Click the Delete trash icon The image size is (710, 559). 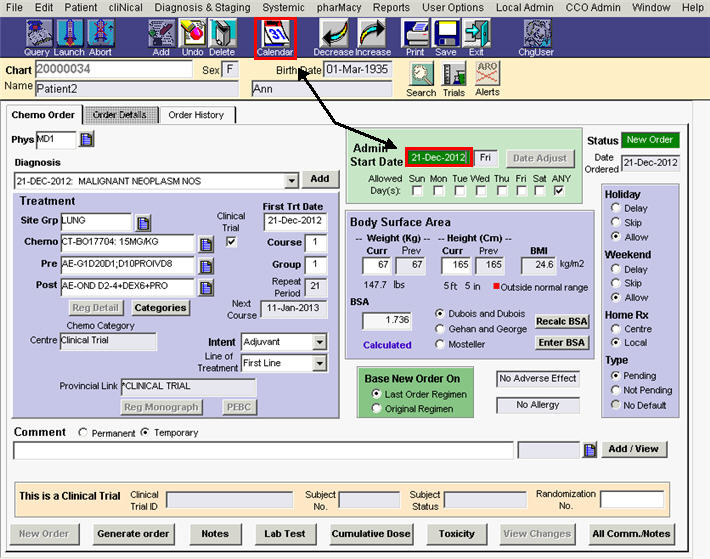pyautogui.click(x=222, y=33)
